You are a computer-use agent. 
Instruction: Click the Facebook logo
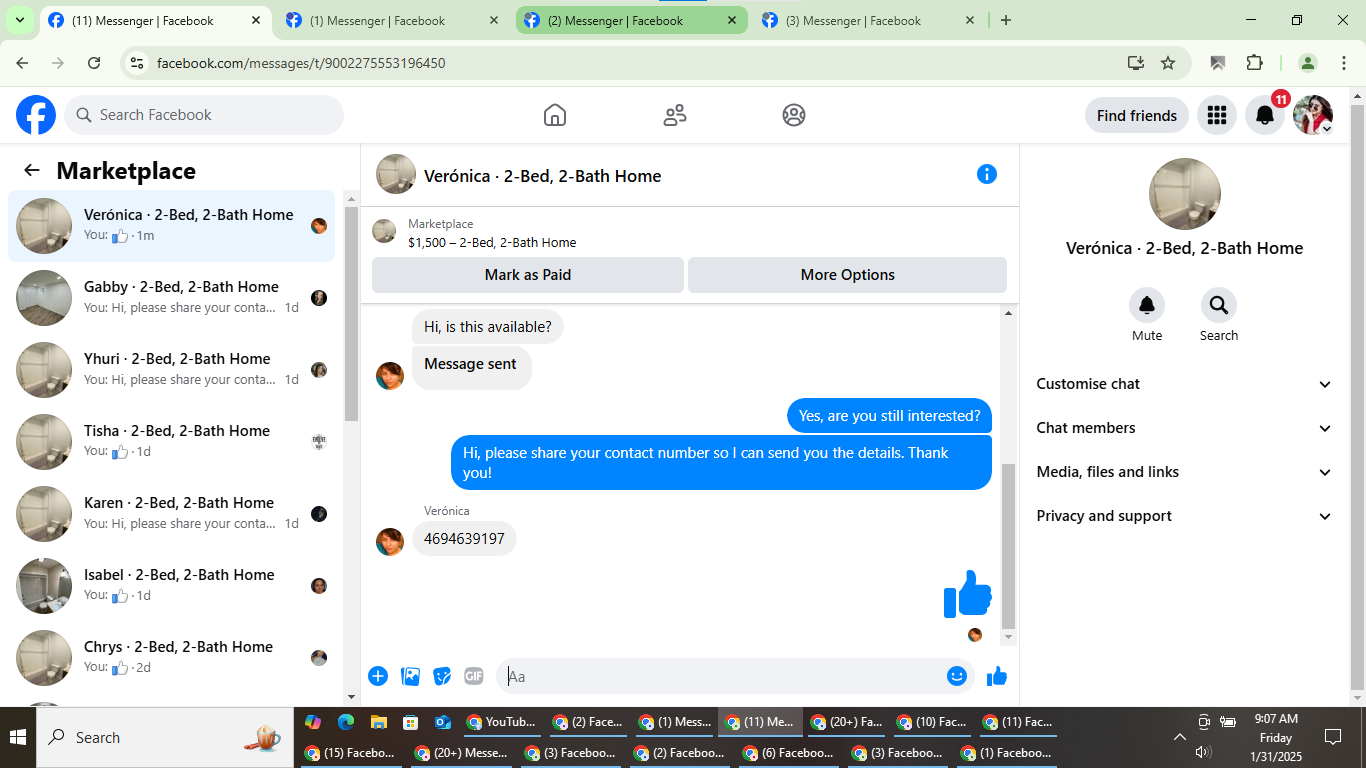(36, 115)
